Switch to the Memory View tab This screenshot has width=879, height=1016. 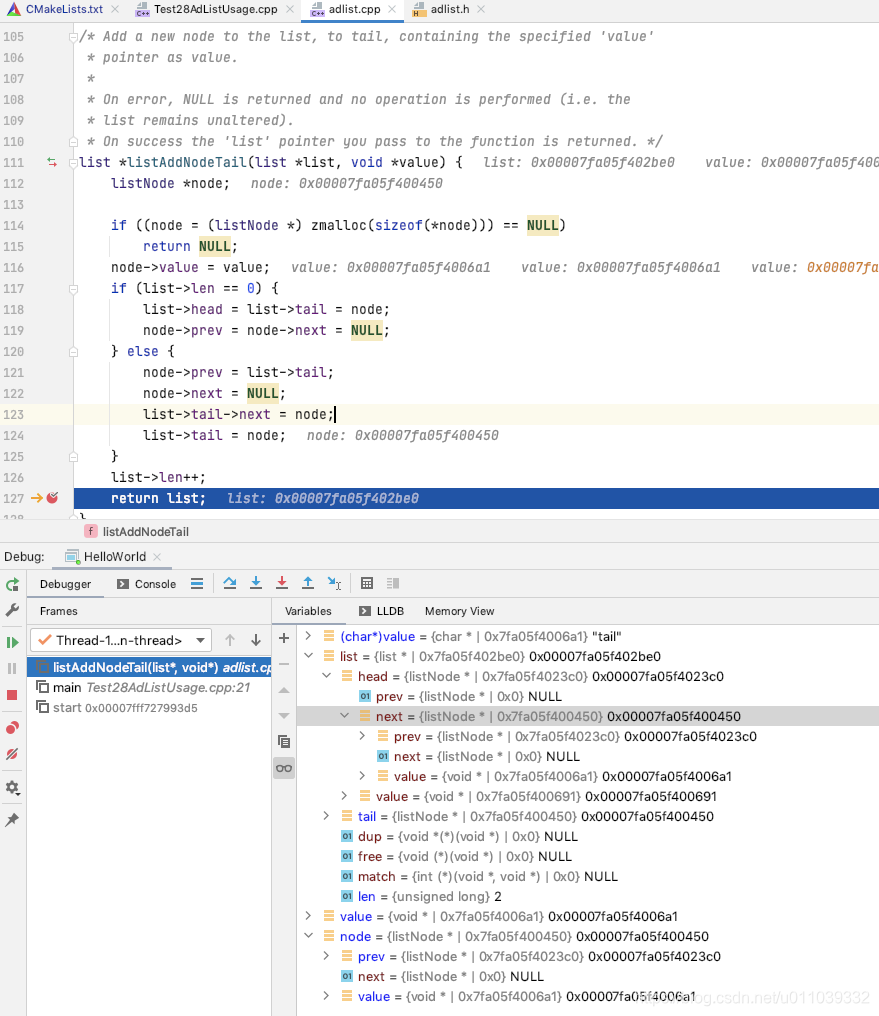[459, 611]
